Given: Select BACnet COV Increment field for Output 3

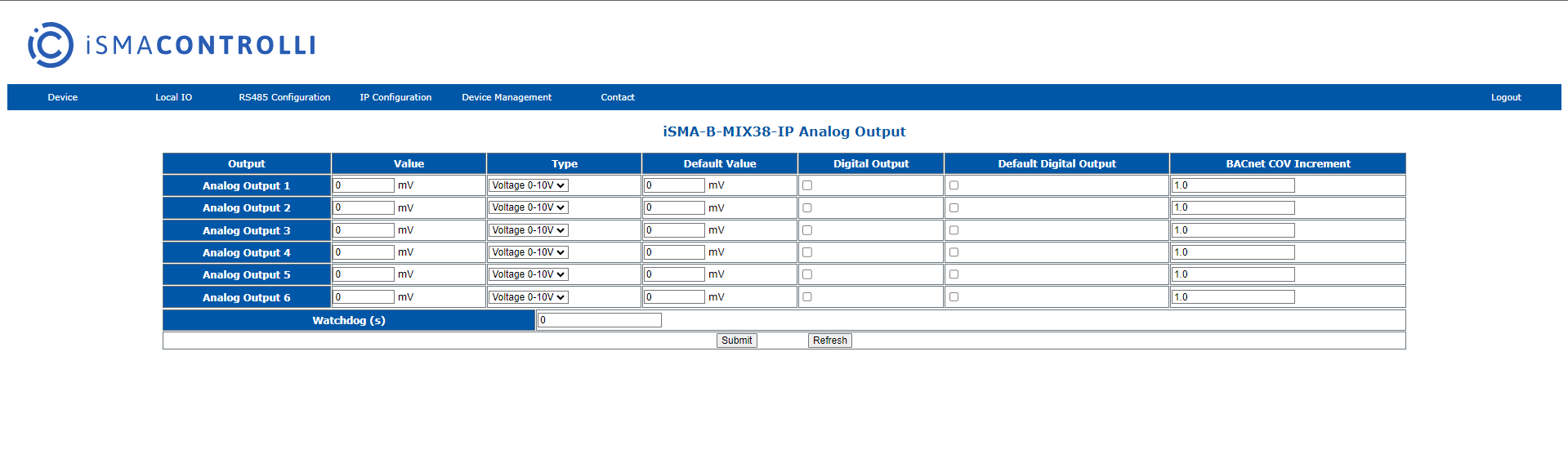Looking at the screenshot, I should 1232,230.
